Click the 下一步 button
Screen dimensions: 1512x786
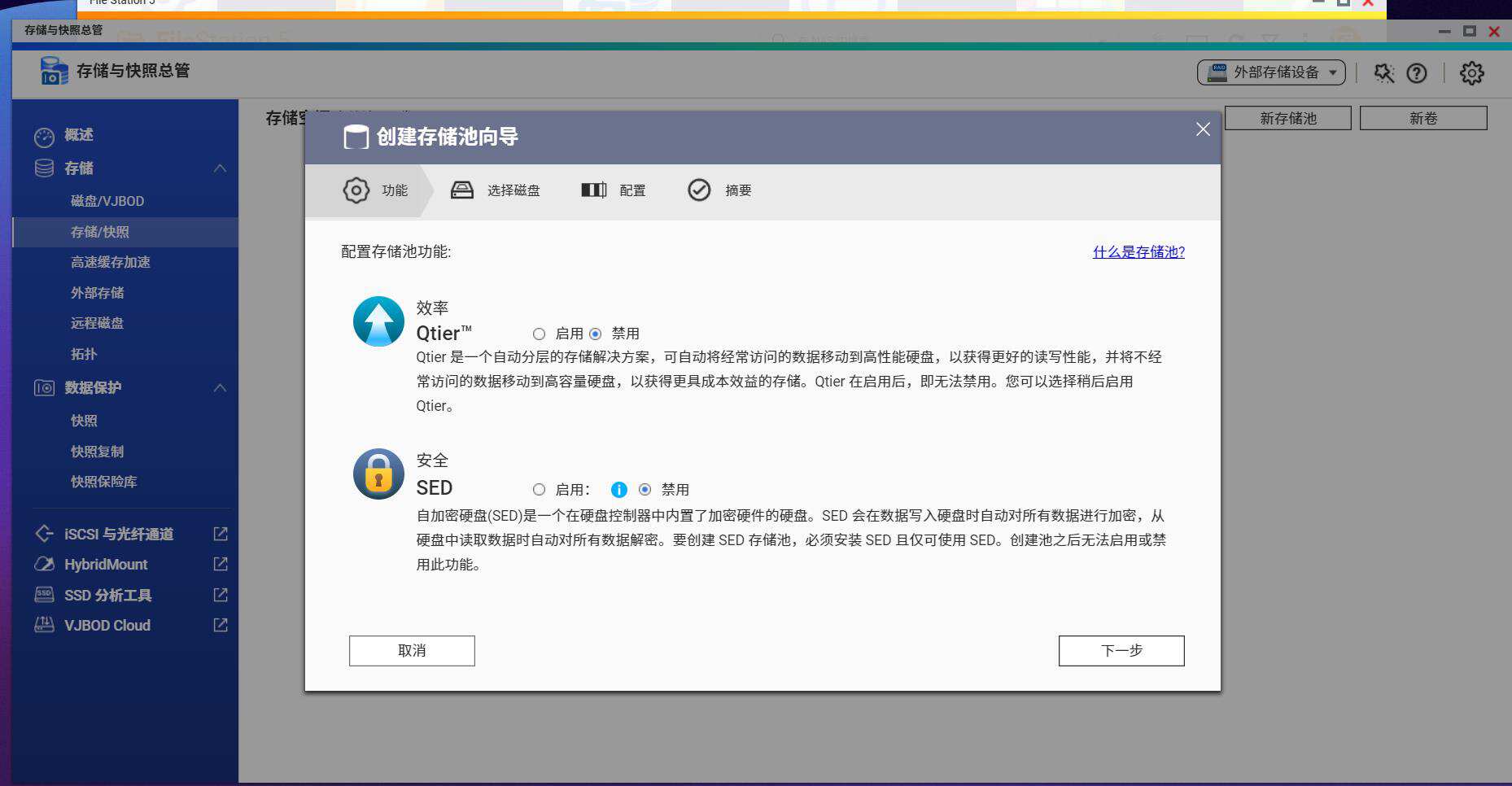[x=1121, y=651]
